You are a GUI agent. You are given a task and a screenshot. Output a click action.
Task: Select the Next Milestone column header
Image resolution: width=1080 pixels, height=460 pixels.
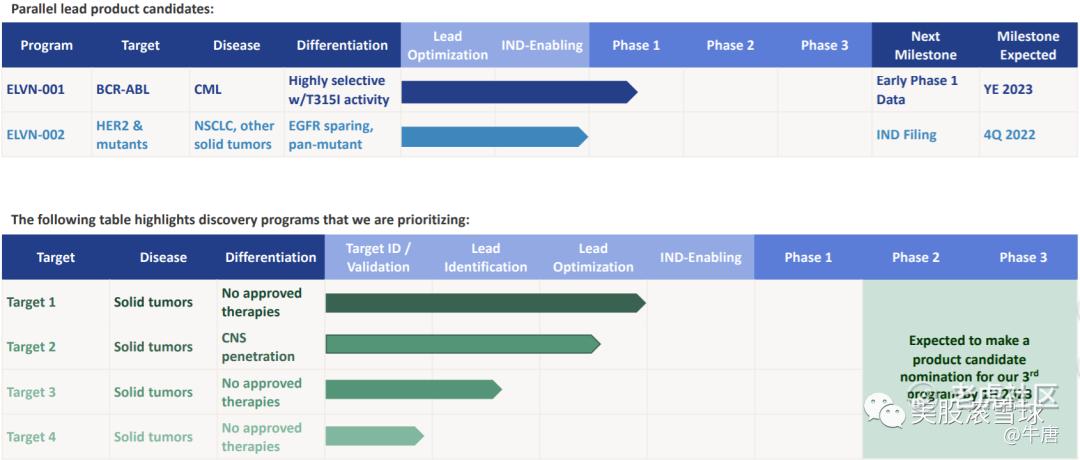coord(925,46)
